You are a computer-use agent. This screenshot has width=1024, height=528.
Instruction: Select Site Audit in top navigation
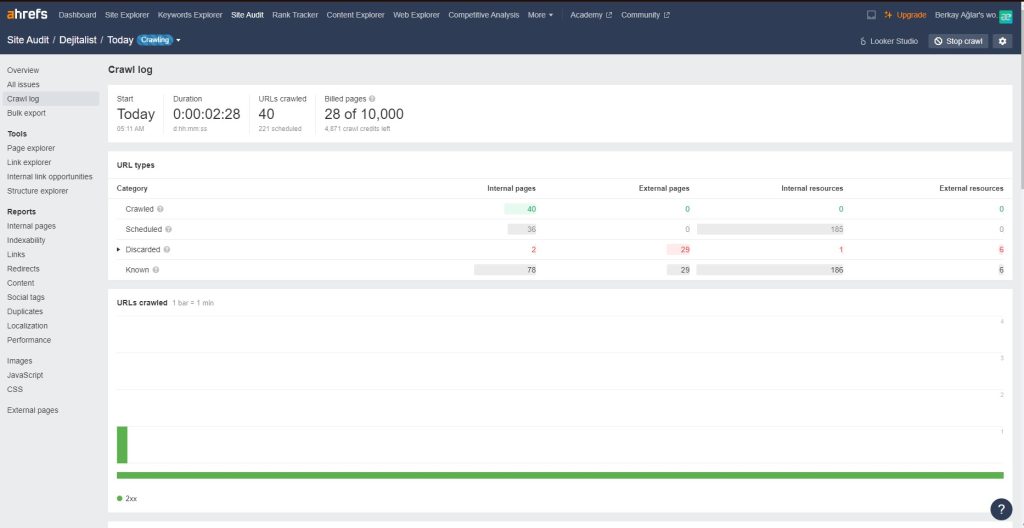(248, 15)
